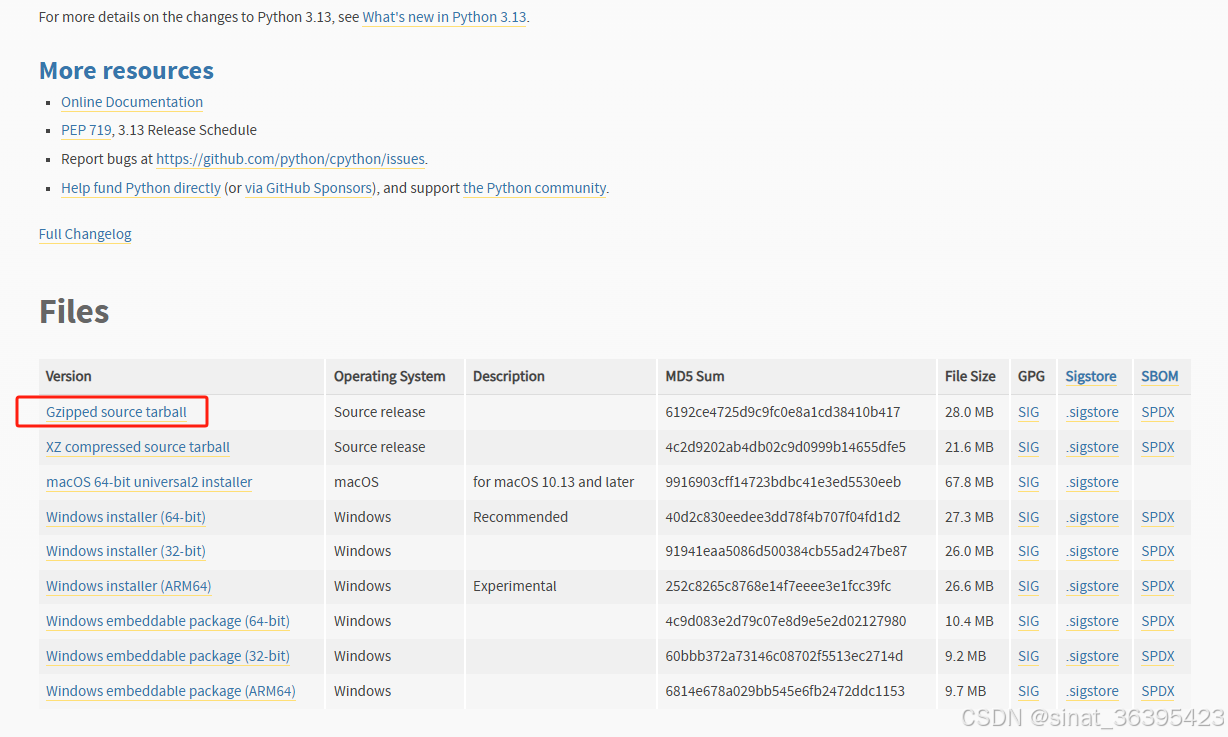Download Windows installer (64-bit)
The height and width of the screenshot is (737, 1228).
pyautogui.click(x=126, y=517)
